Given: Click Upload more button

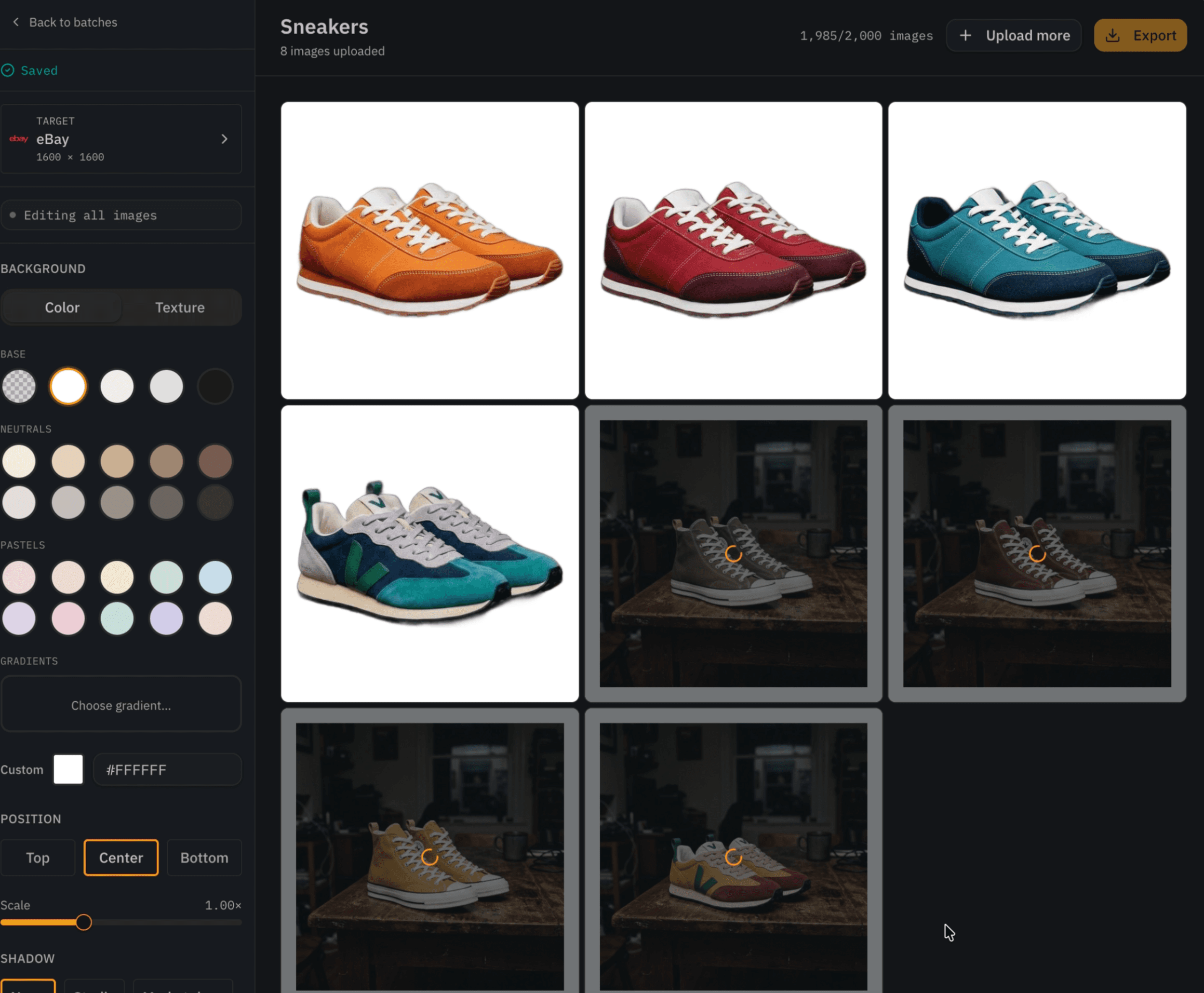Looking at the screenshot, I should tap(1014, 36).
